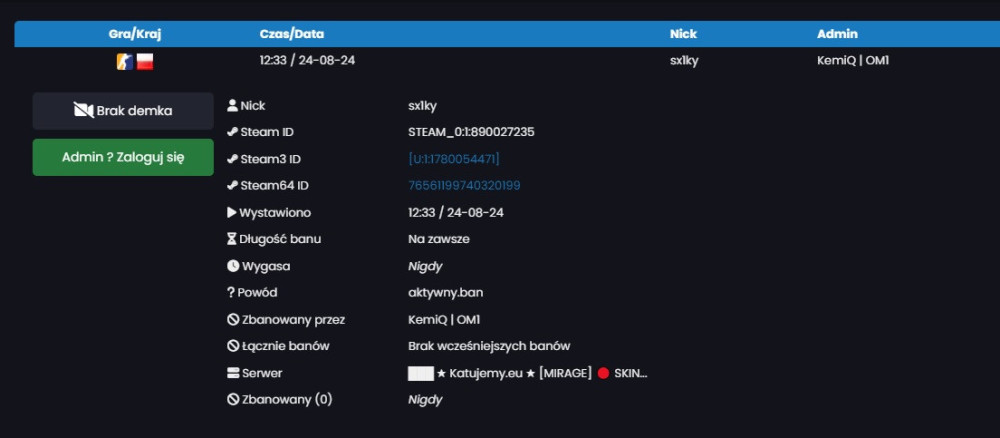The image size is (1000, 438).
Task: Click the Poland flag icon
Action: 145,62
